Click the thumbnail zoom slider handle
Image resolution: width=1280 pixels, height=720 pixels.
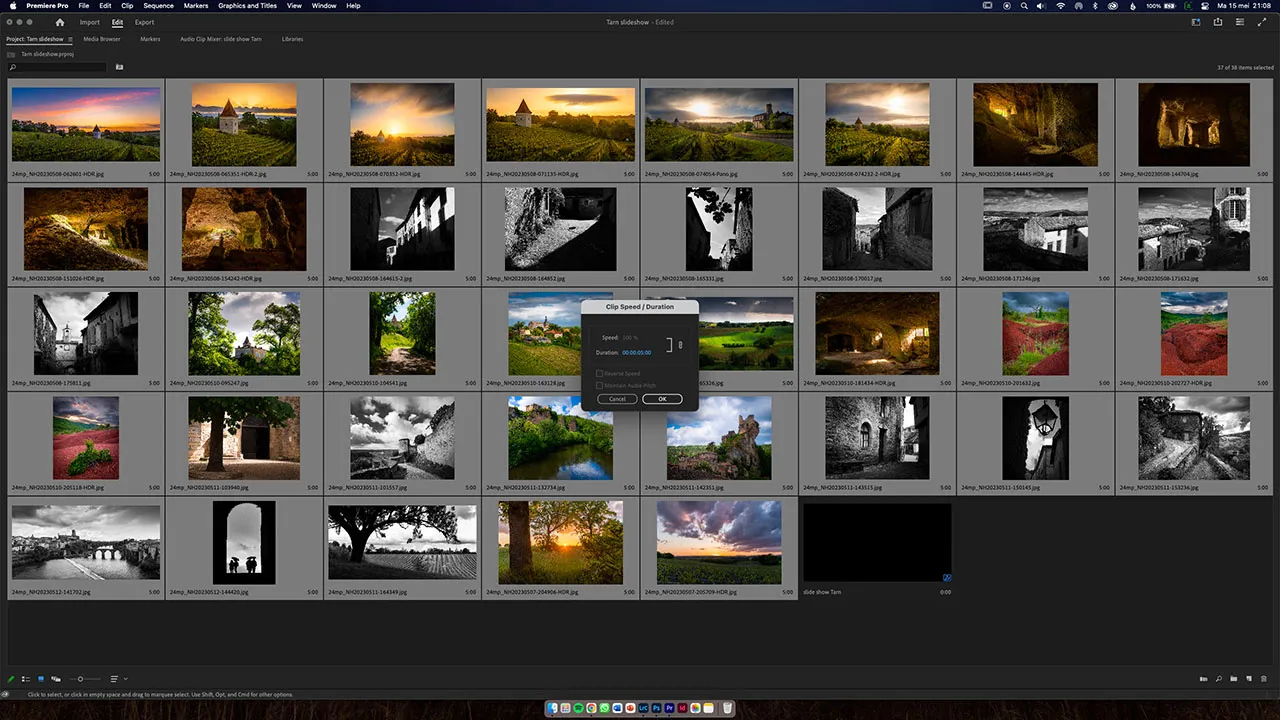81,679
